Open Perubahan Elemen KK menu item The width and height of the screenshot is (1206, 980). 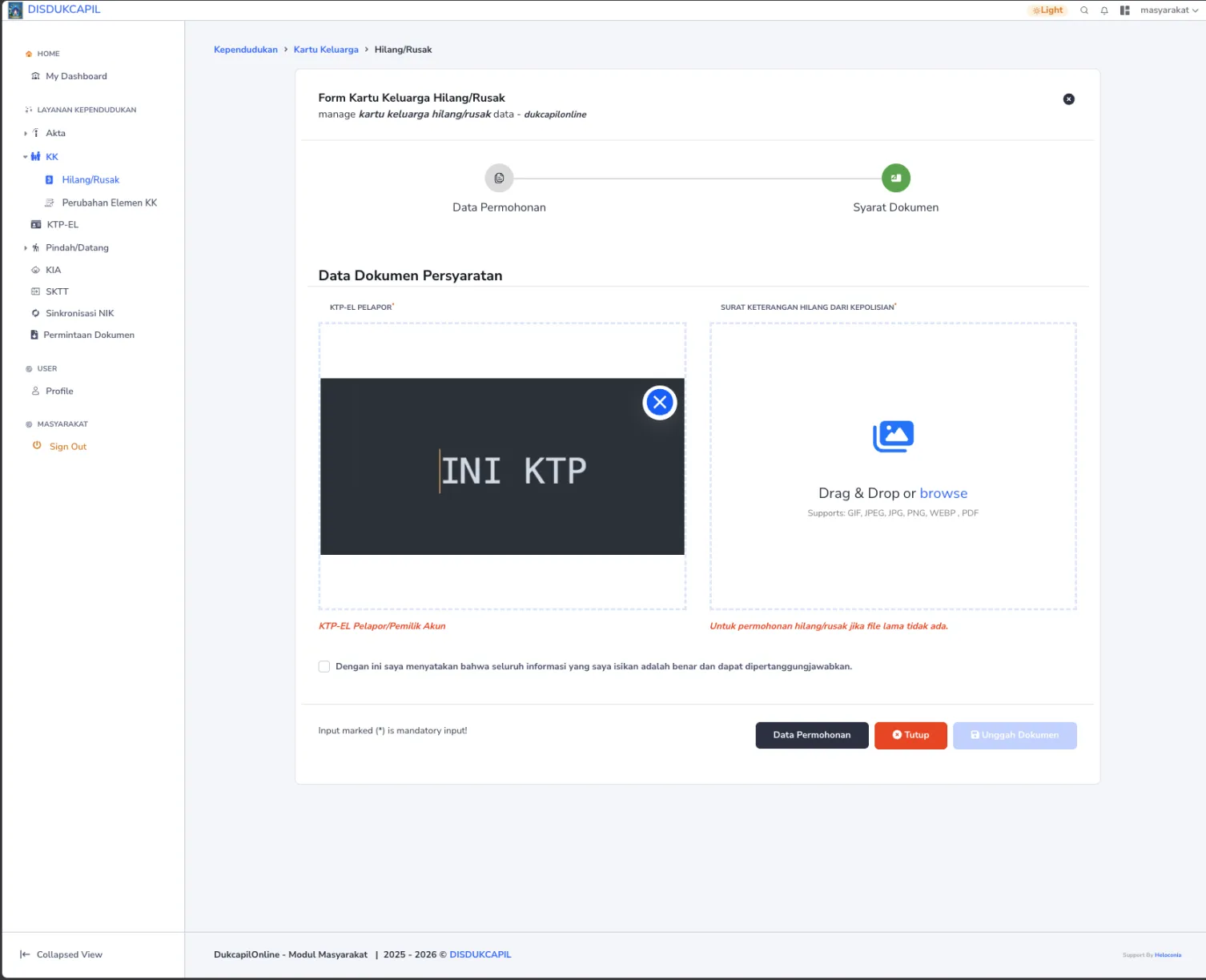click(109, 203)
